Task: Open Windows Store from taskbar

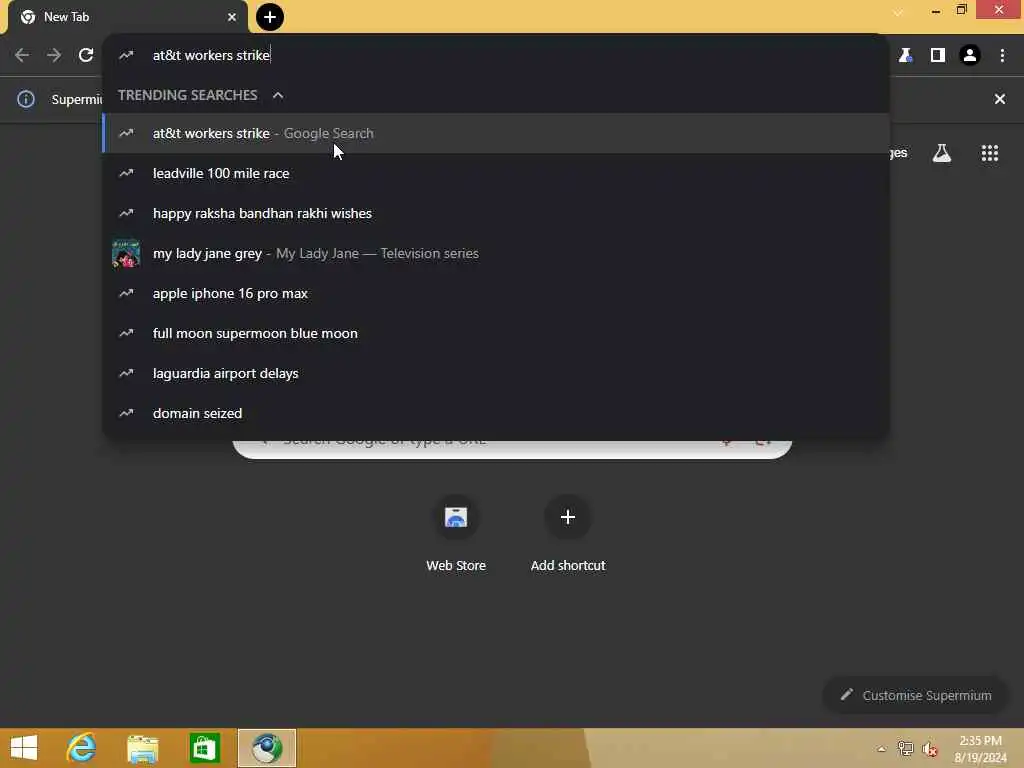Action: [204, 748]
